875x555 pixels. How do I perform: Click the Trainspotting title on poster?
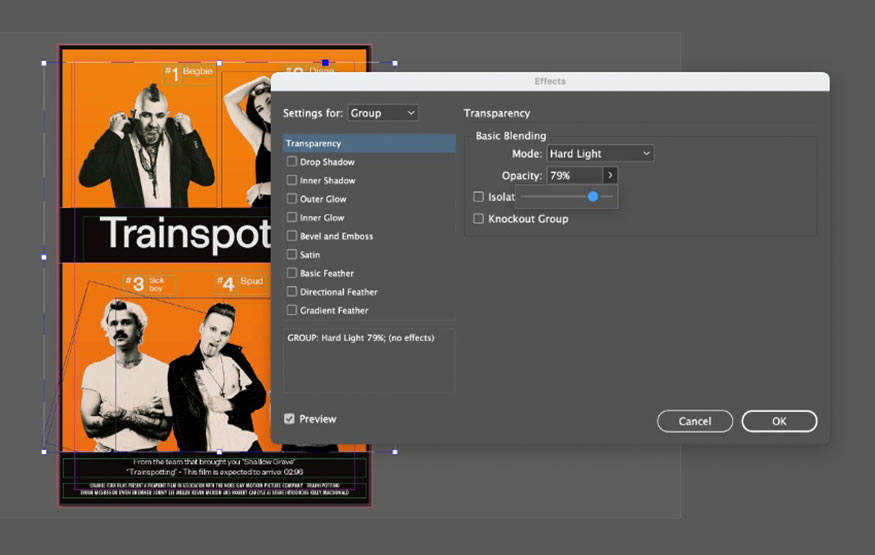185,233
